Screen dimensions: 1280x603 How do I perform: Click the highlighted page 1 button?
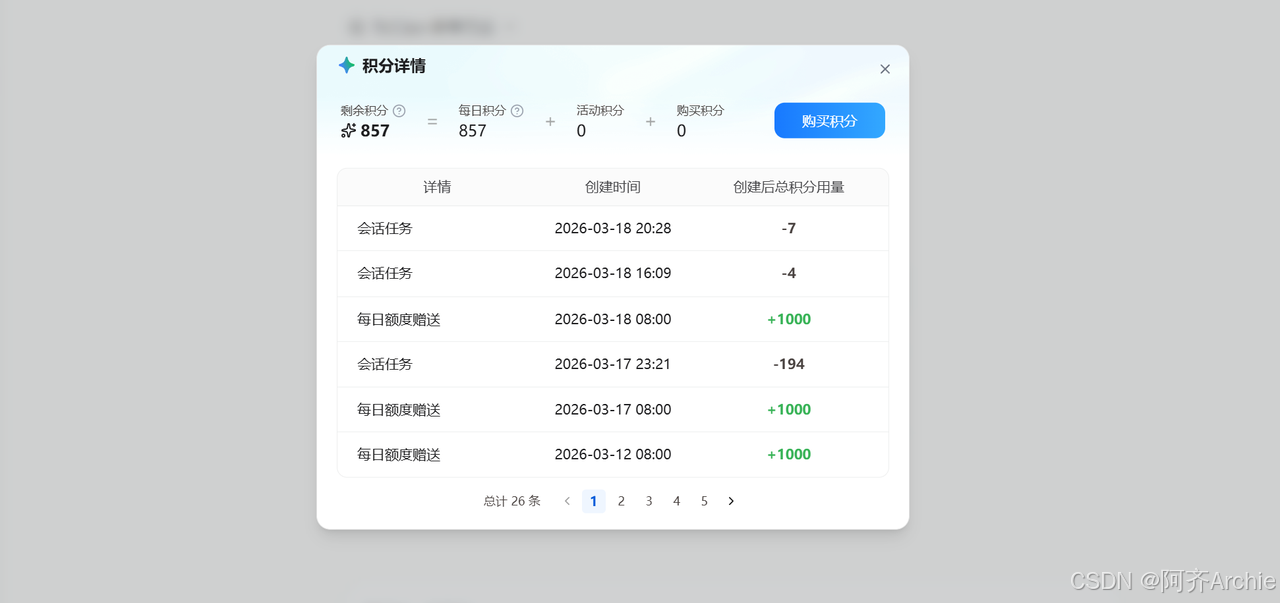[x=594, y=500]
